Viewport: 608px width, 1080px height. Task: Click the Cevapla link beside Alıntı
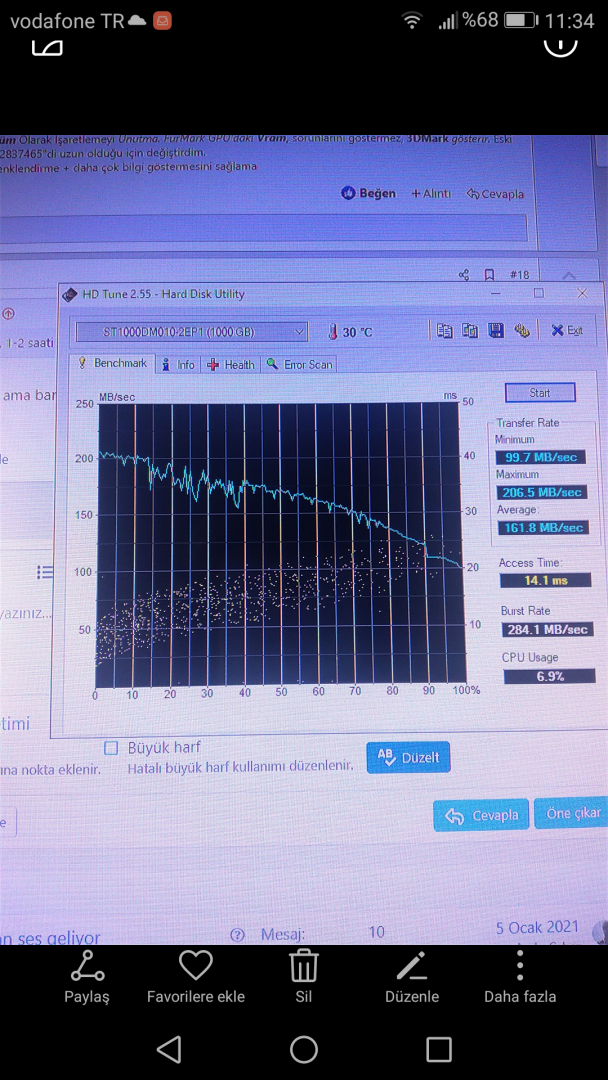pos(495,194)
